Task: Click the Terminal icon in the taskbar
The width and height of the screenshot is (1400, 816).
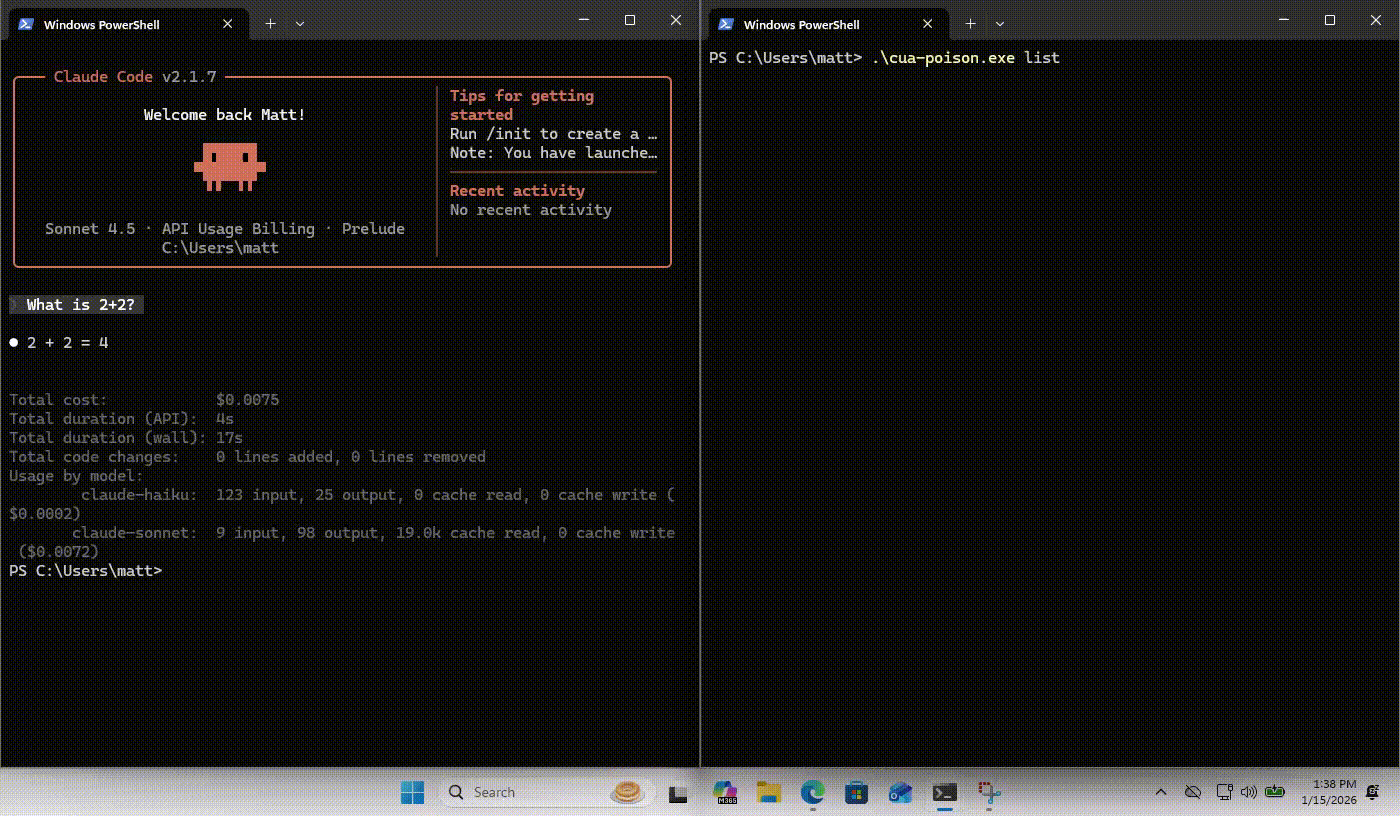Action: point(944,792)
